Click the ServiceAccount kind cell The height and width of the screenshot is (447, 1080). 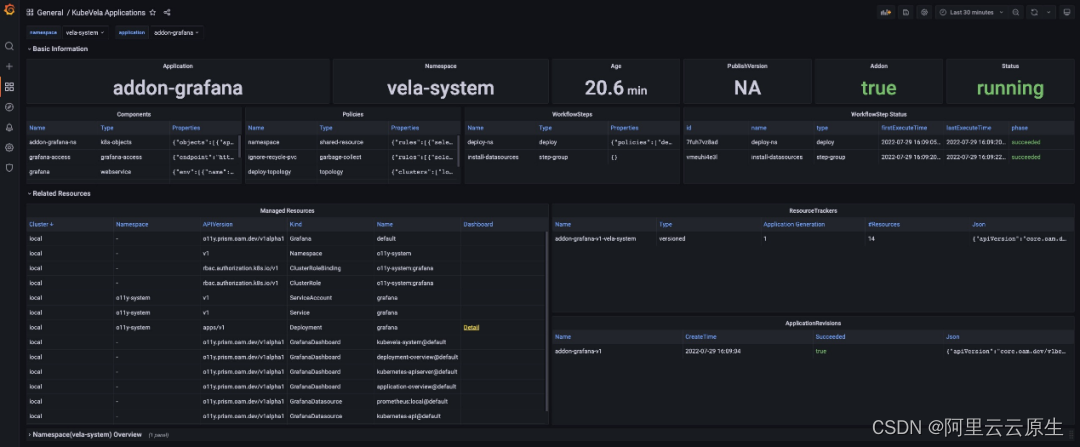(311, 298)
